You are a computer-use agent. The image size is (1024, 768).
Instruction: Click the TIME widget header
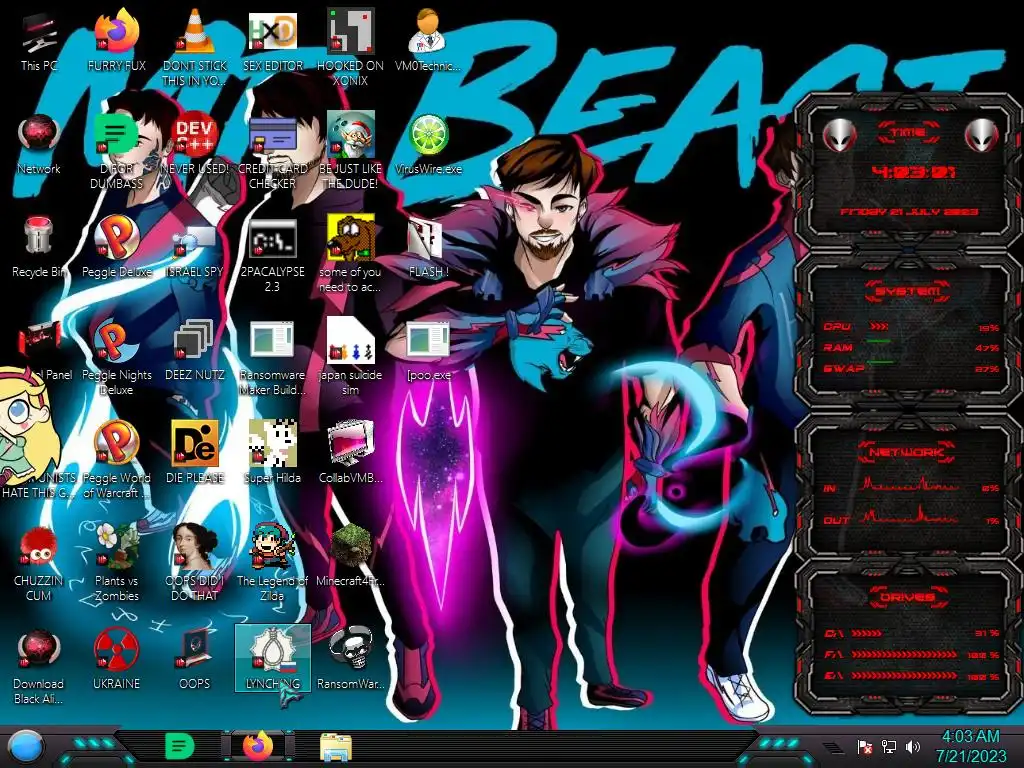[908, 132]
